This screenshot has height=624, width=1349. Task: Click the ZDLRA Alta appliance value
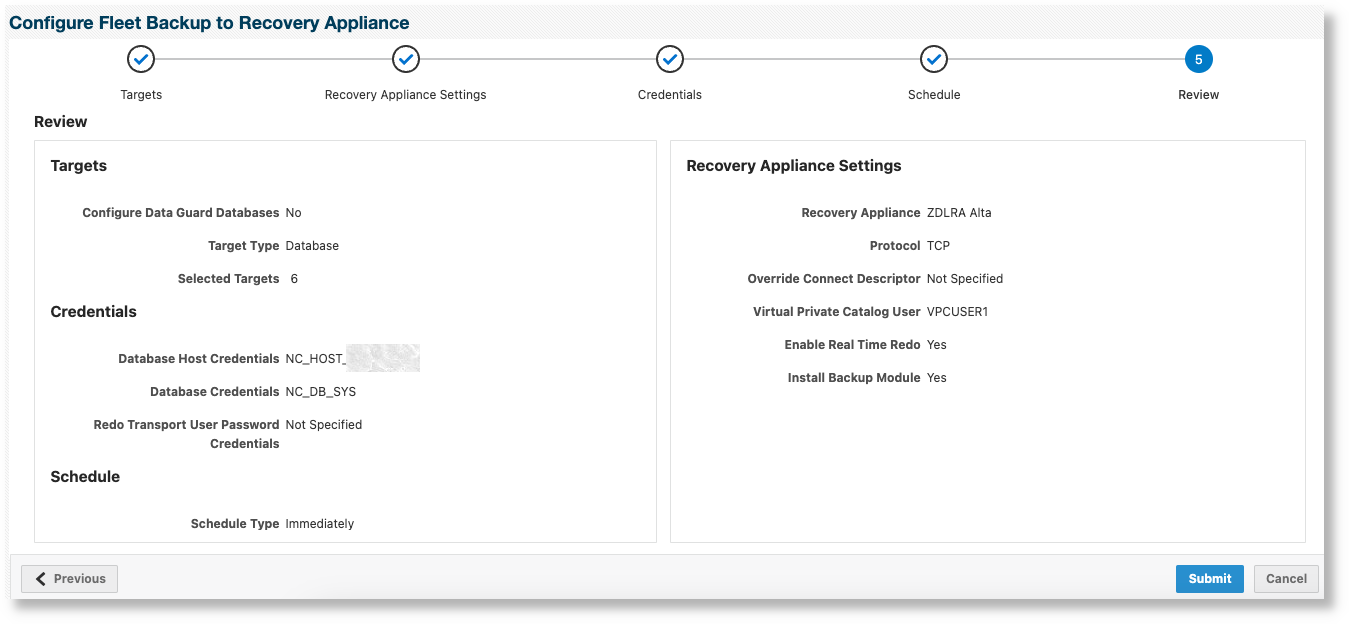tap(959, 213)
